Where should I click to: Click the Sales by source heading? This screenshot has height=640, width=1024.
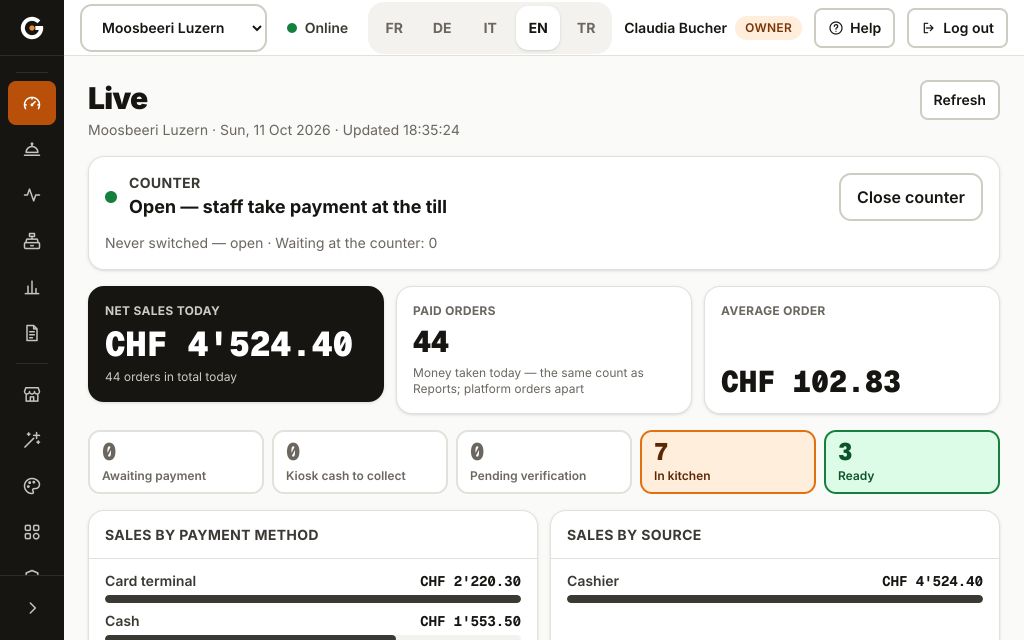click(633, 535)
